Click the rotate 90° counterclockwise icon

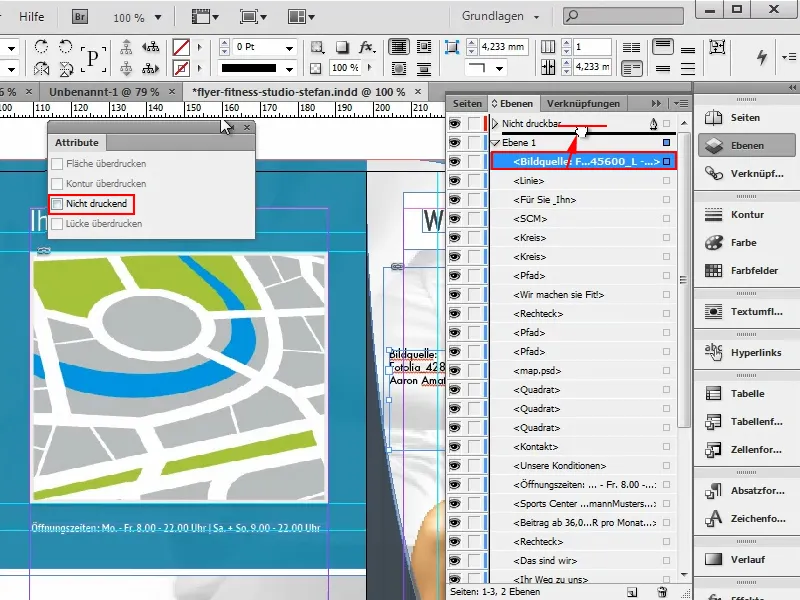coord(65,47)
